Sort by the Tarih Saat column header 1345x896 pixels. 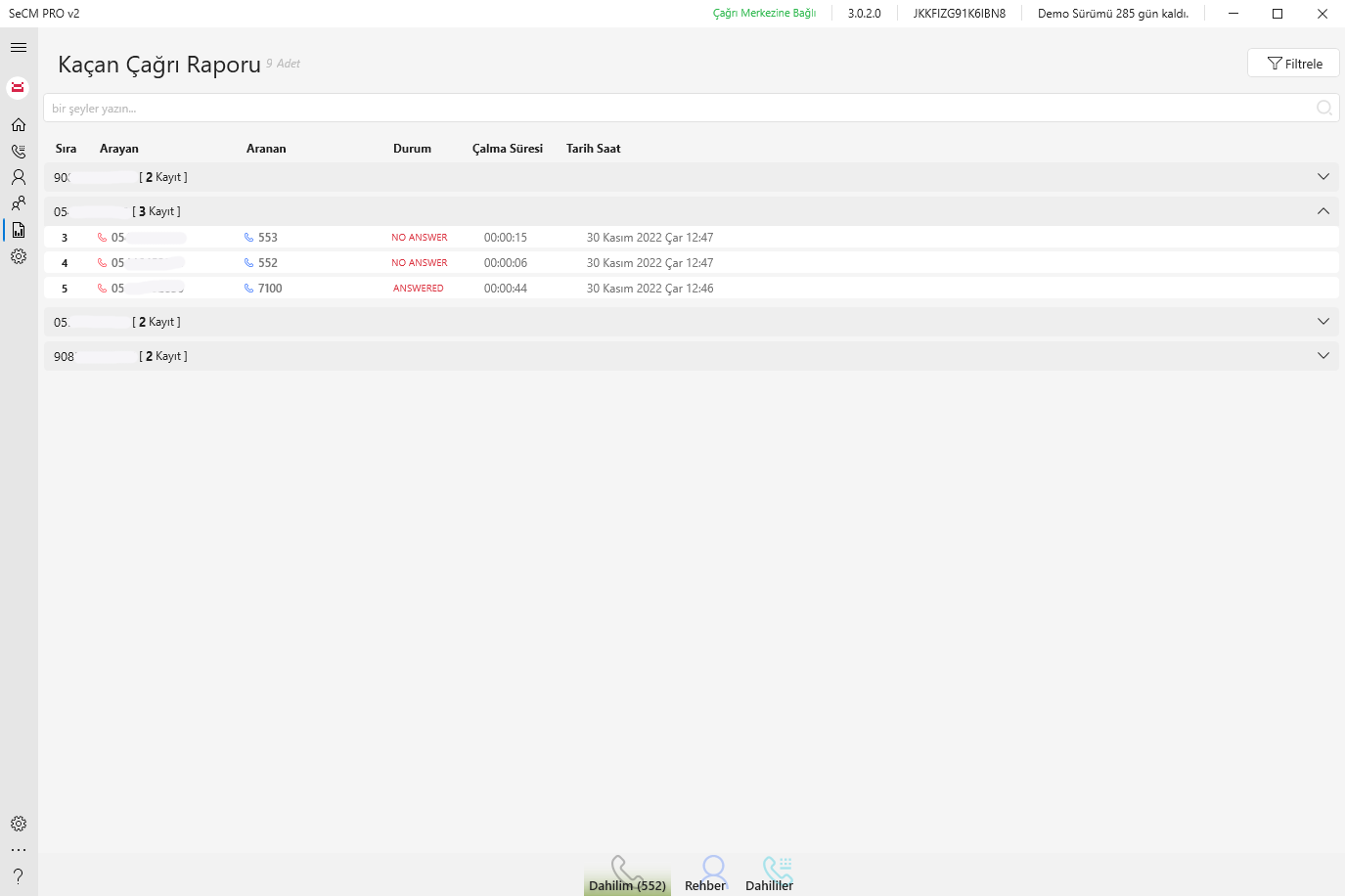click(x=593, y=149)
